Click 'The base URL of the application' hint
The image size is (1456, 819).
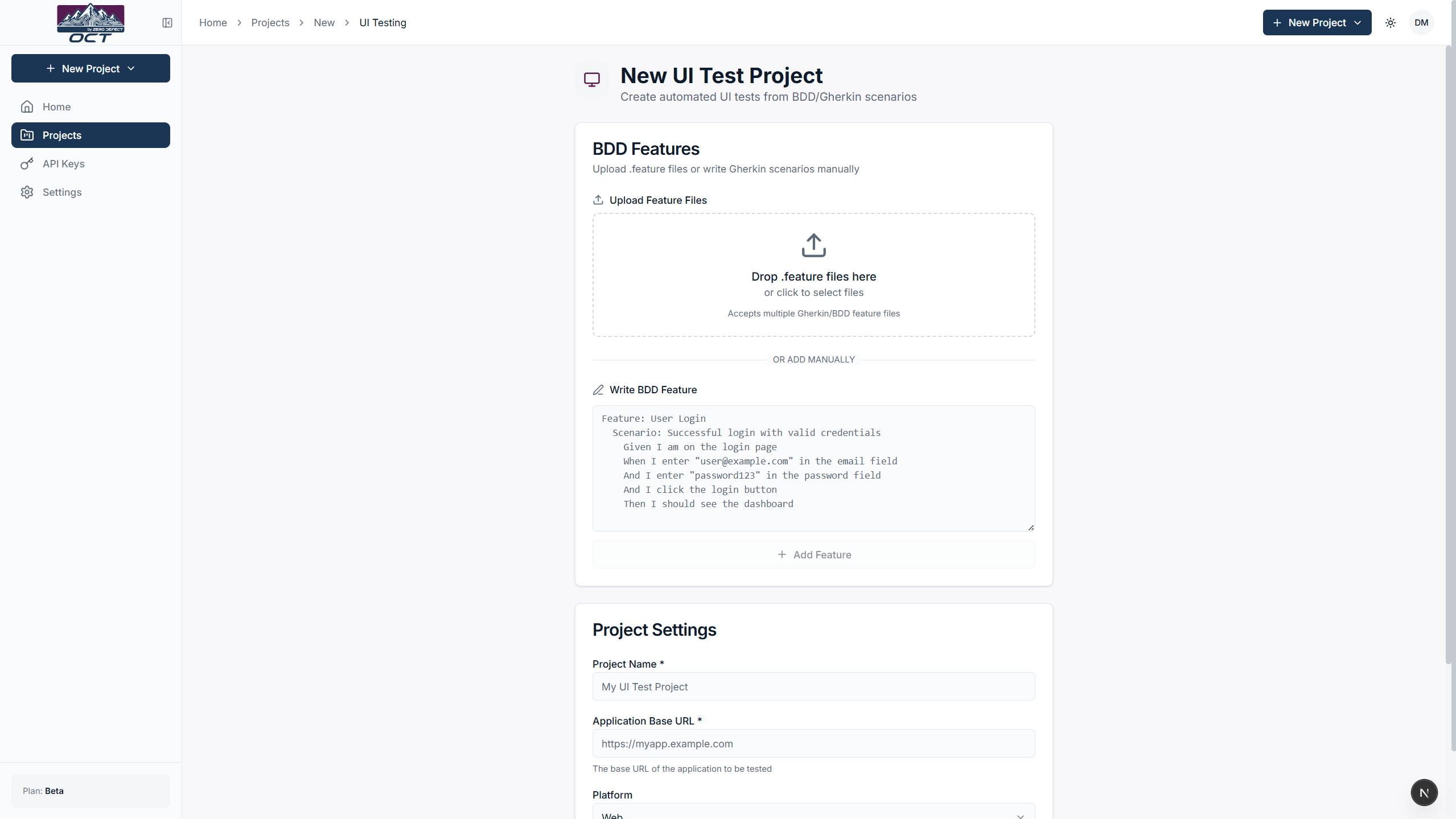tap(682, 769)
